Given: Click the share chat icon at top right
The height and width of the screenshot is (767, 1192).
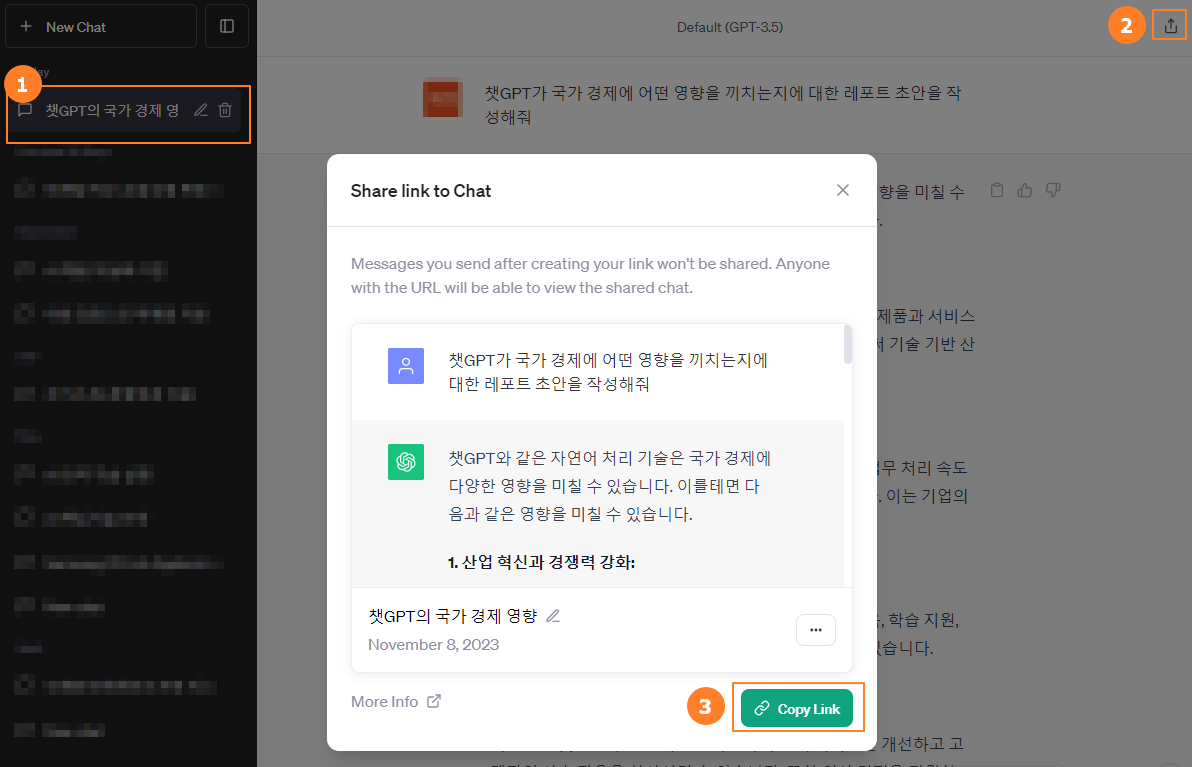Looking at the screenshot, I should [x=1170, y=27].
